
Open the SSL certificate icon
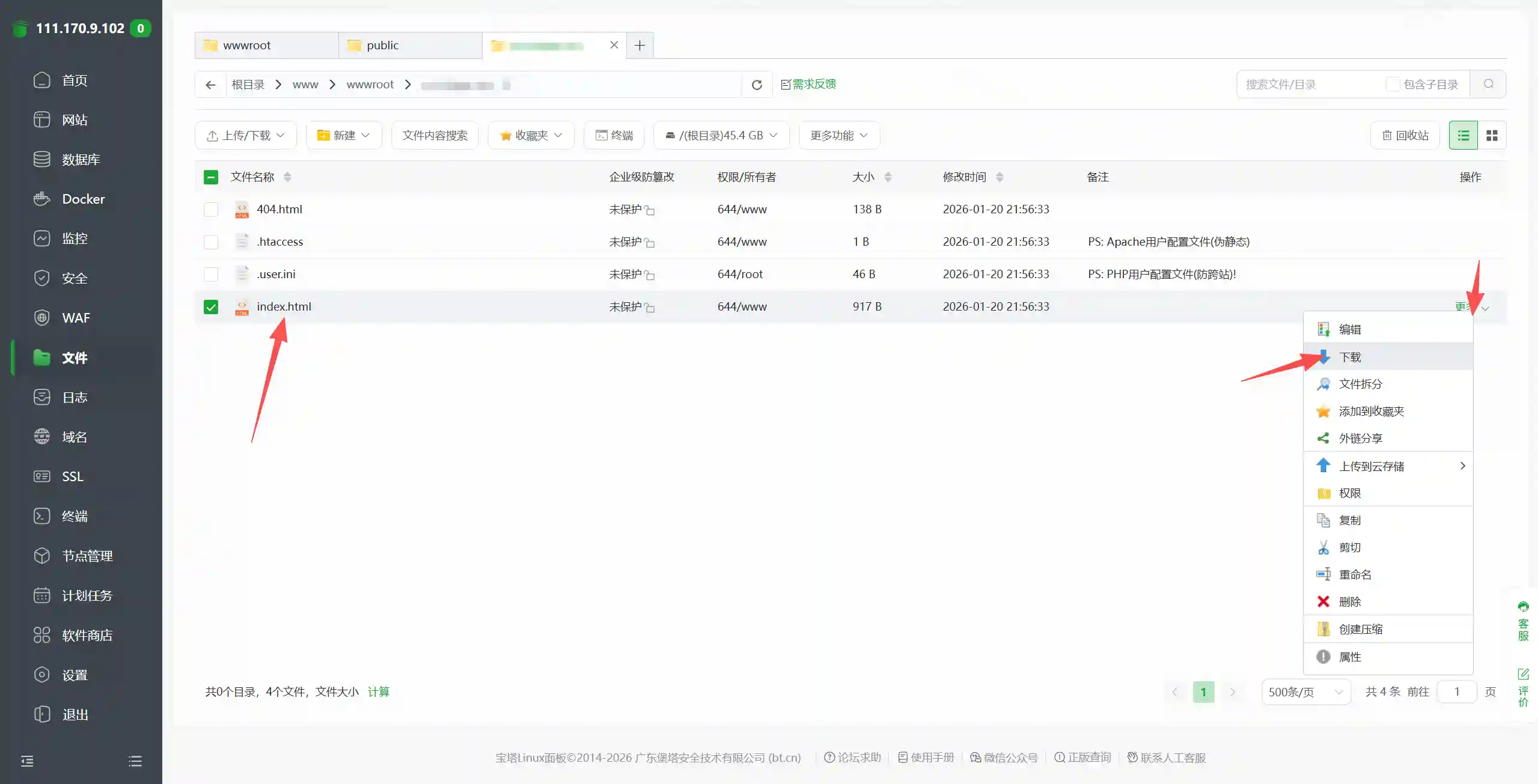pyautogui.click(x=41, y=476)
